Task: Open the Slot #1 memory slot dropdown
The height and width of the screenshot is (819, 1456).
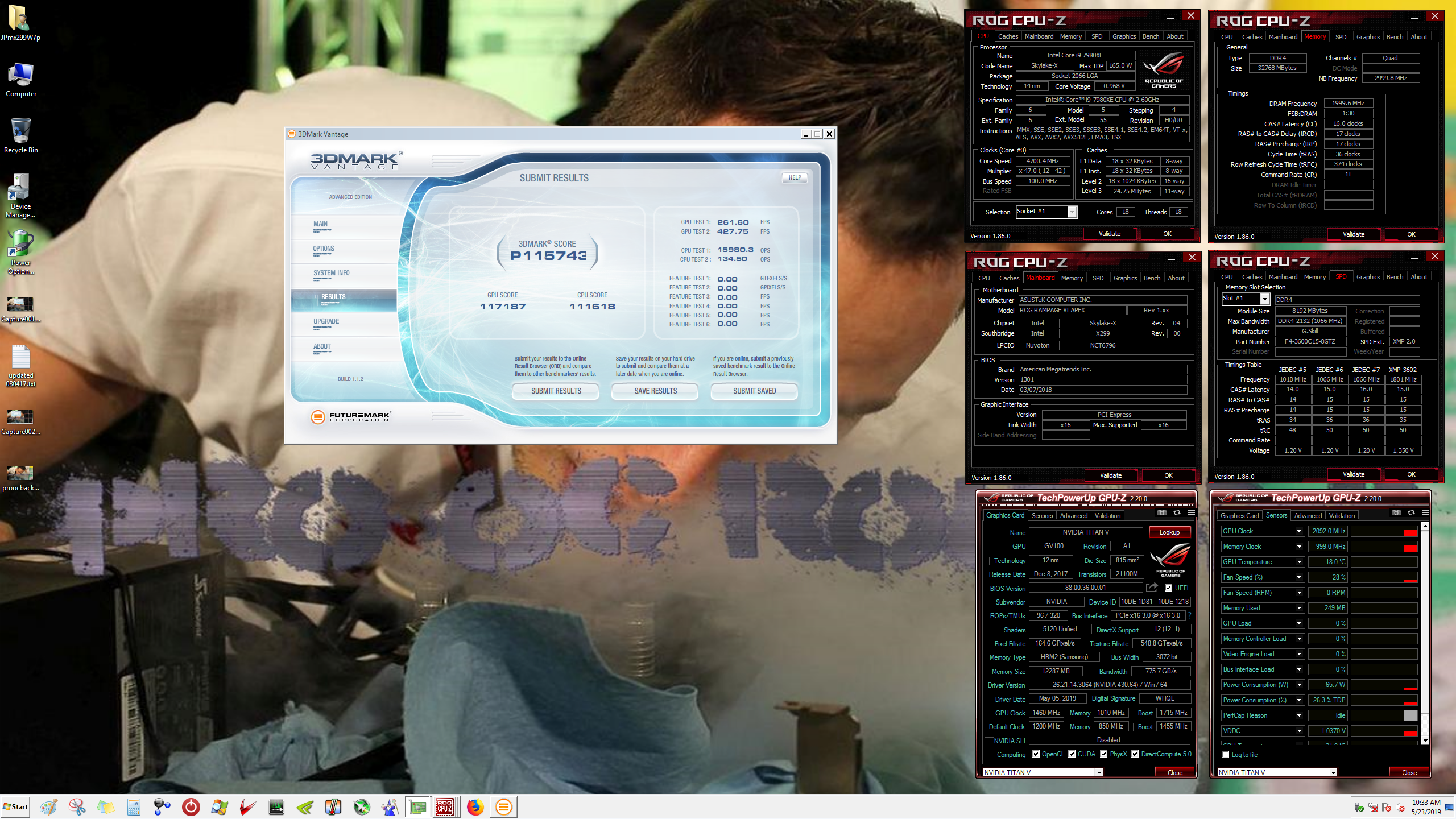Action: [x=1265, y=299]
